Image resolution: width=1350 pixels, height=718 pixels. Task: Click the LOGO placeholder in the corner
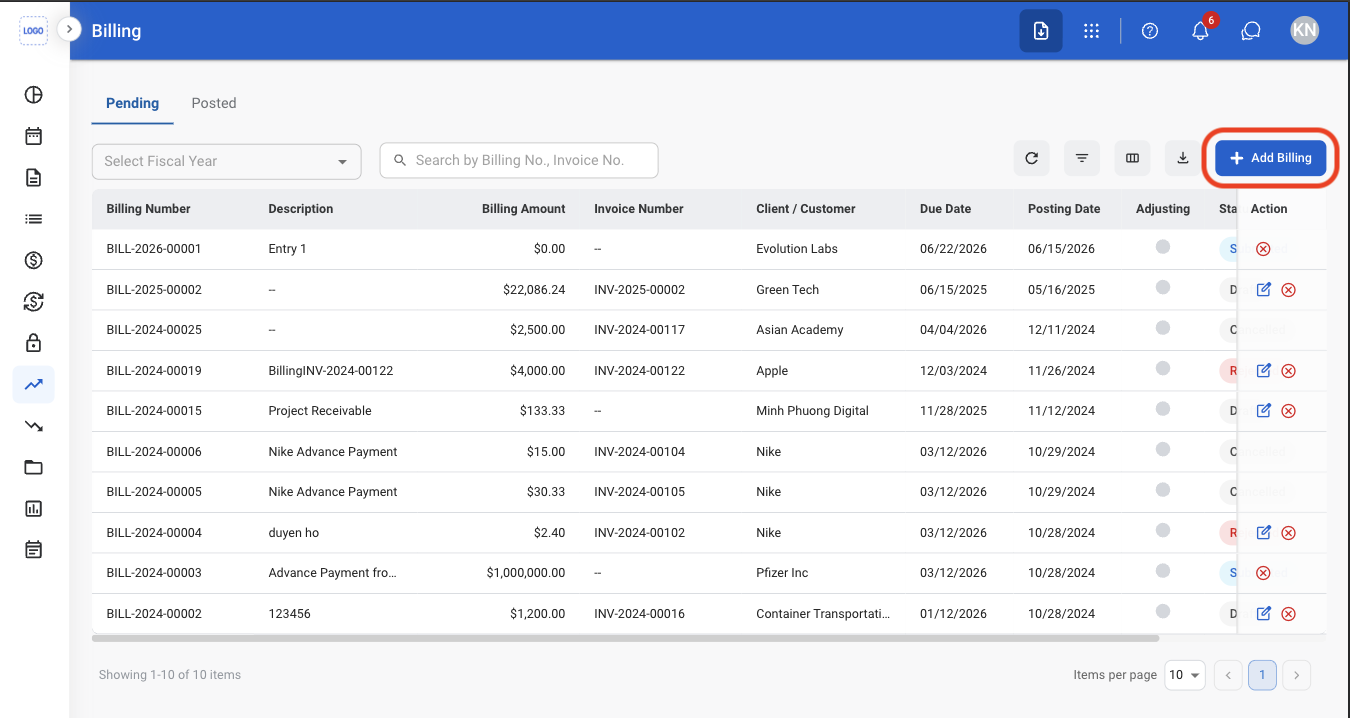pyautogui.click(x=33, y=31)
